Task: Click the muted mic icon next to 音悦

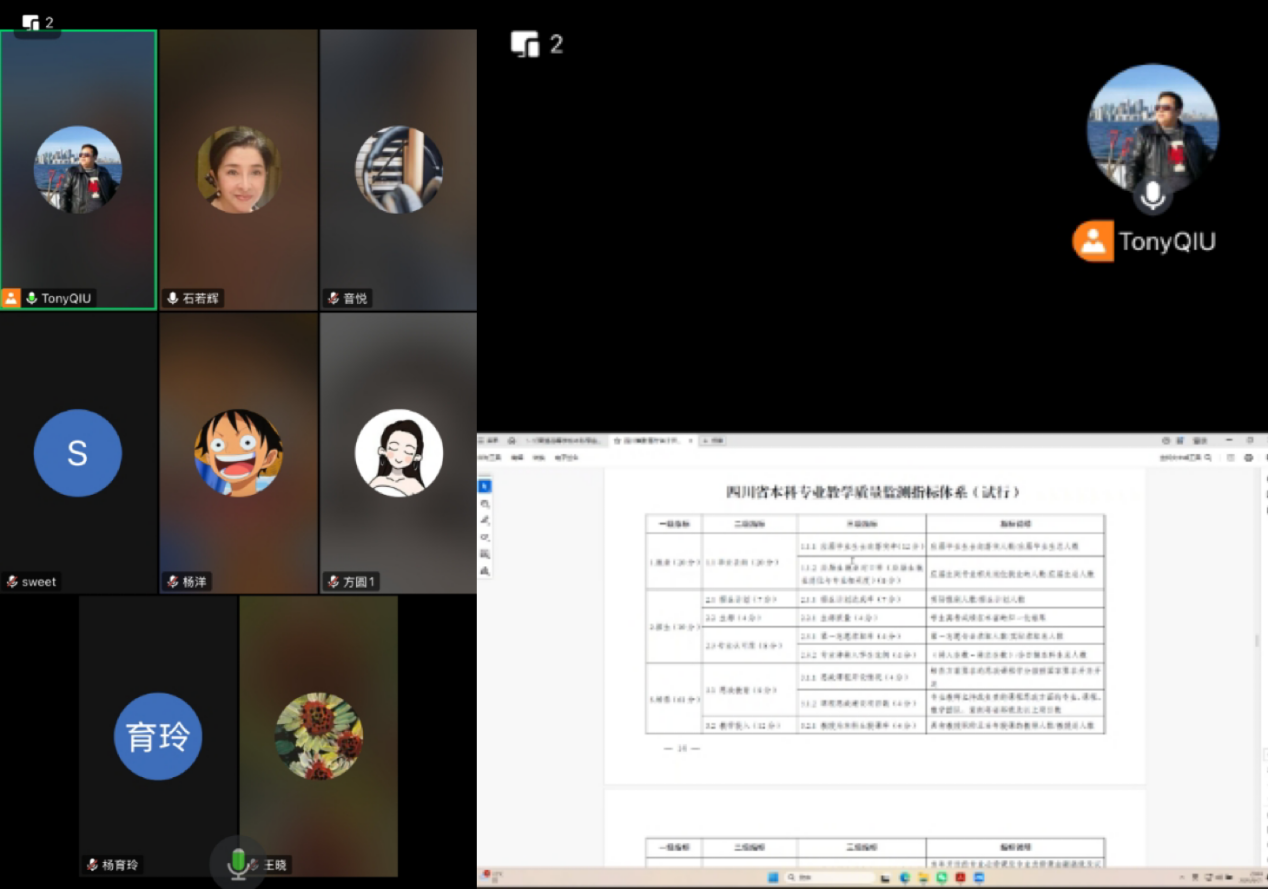Action: (x=333, y=298)
